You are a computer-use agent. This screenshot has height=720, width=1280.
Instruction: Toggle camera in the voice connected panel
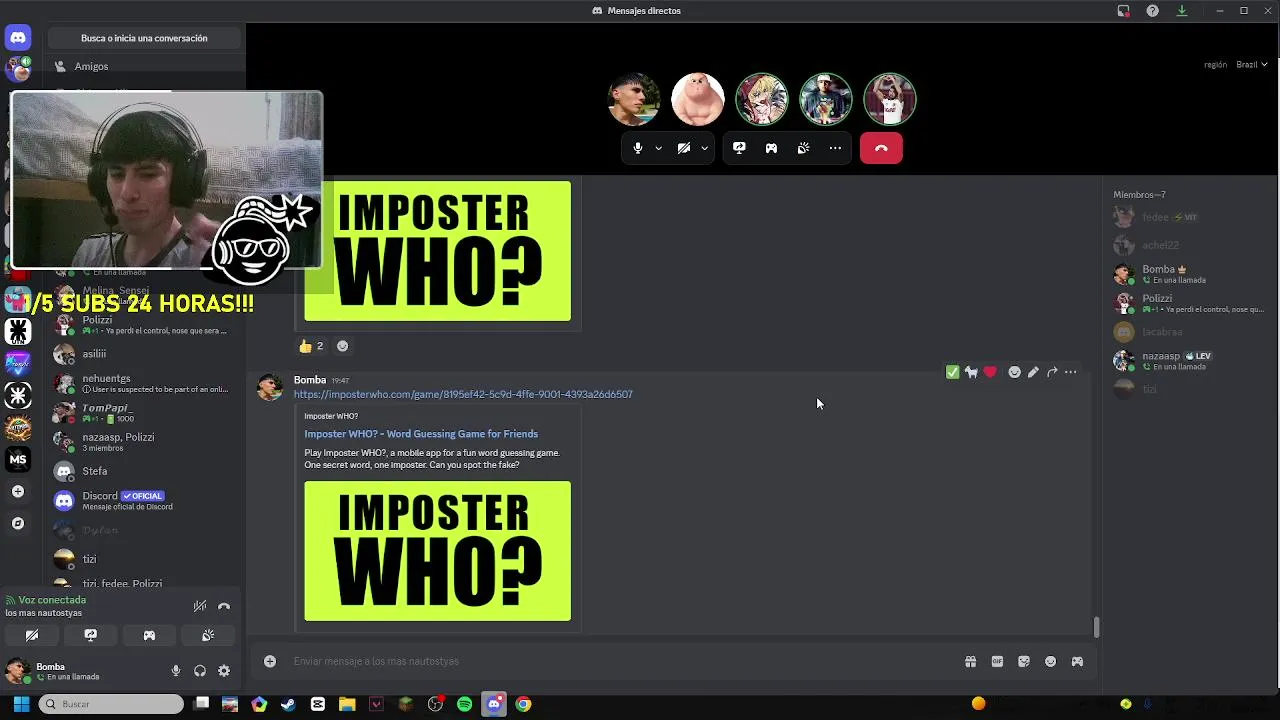coord(32,635)
